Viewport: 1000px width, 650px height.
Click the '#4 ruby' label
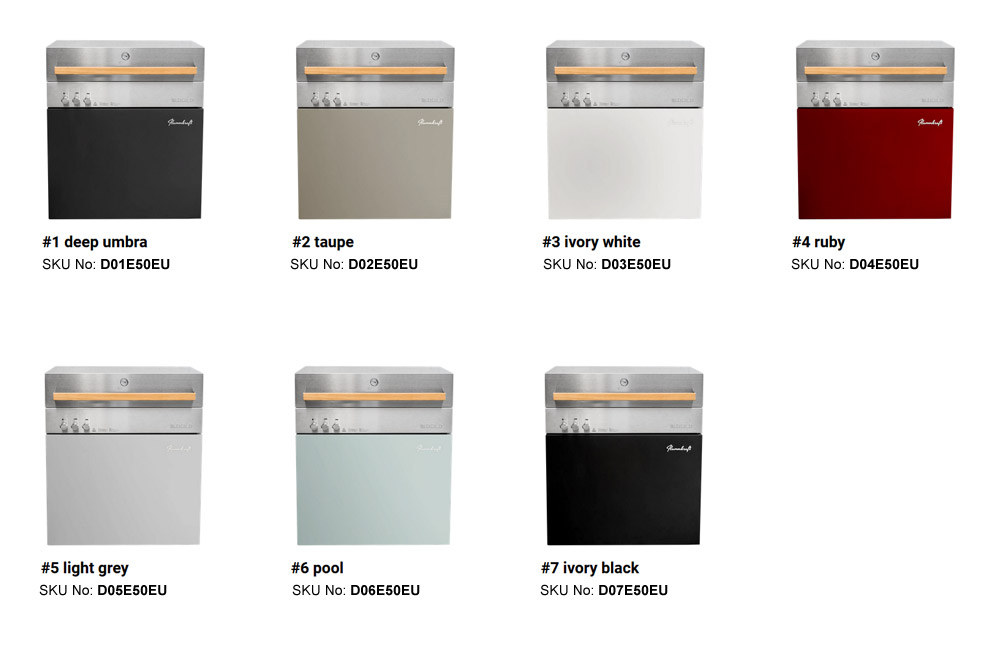[x=818, y=242]
